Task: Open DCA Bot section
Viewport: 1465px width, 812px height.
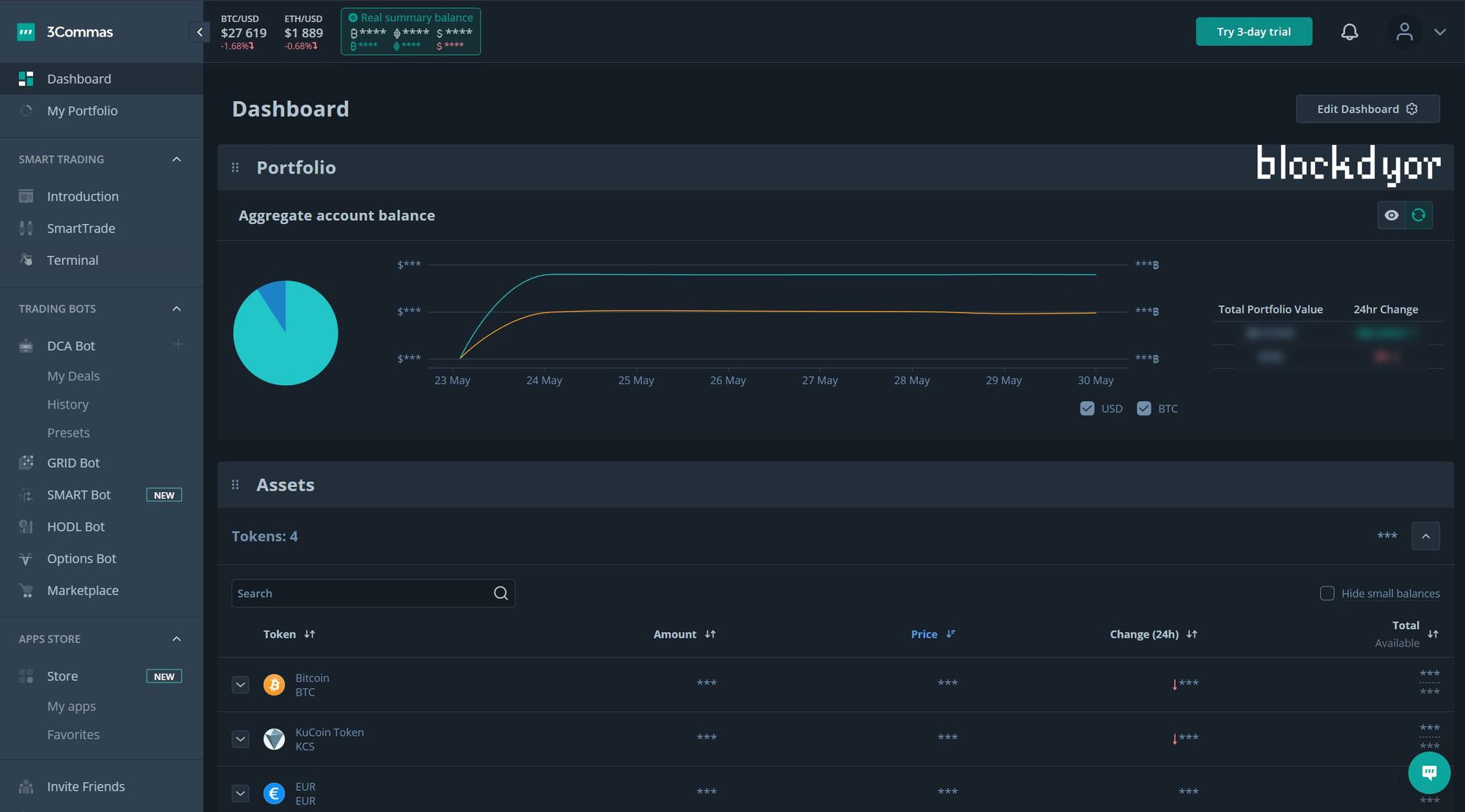Action: pos(71,346)
